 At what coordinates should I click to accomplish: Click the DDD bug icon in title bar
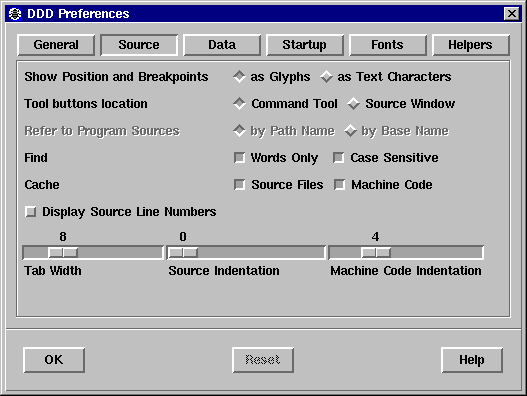coord(15,14)
